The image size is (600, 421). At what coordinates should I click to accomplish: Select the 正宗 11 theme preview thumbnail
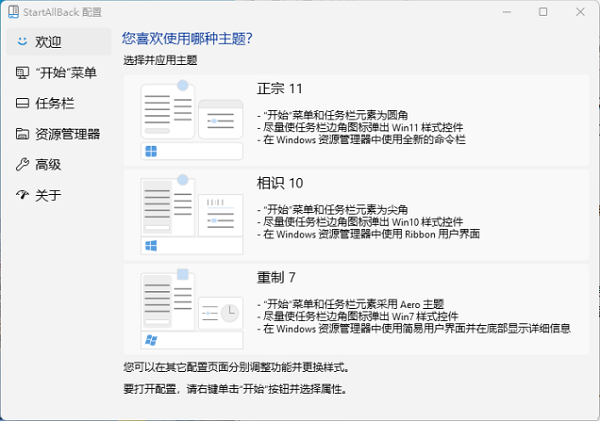[190, 120]
